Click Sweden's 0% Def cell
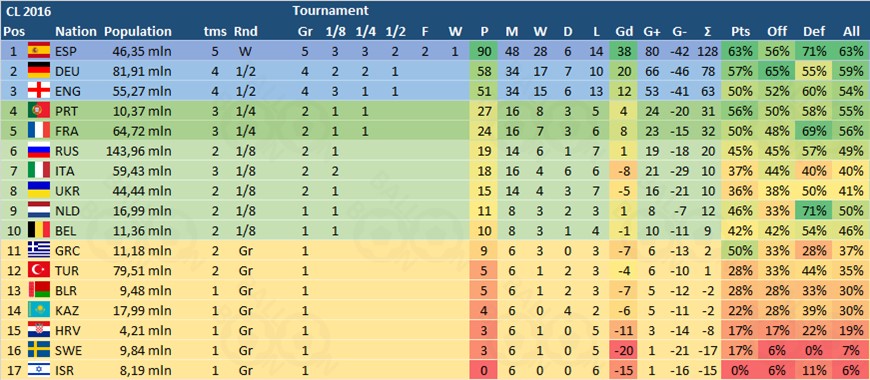 [814, 350]
